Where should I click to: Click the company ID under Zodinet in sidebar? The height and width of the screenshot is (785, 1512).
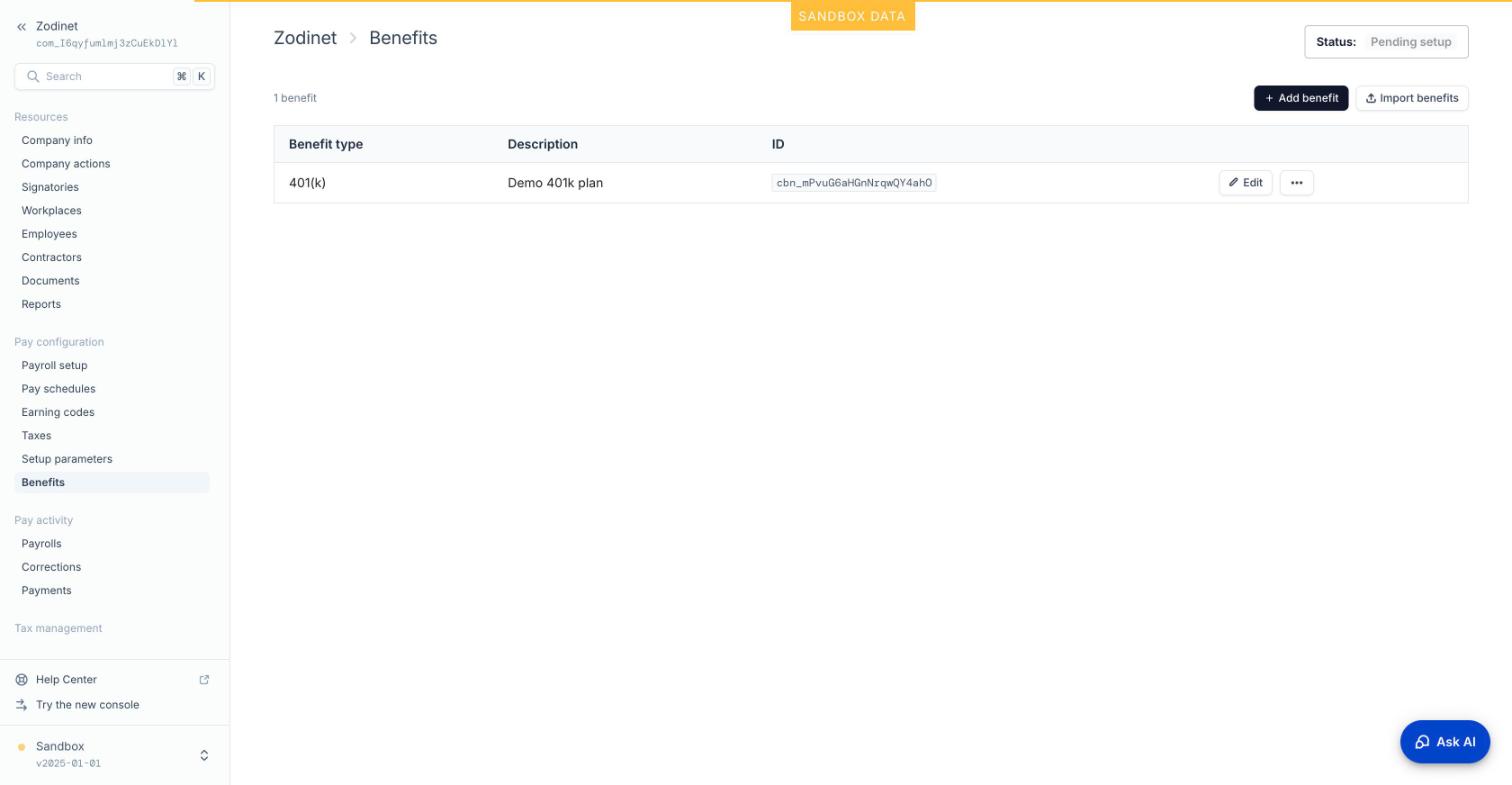click(107, 44)
